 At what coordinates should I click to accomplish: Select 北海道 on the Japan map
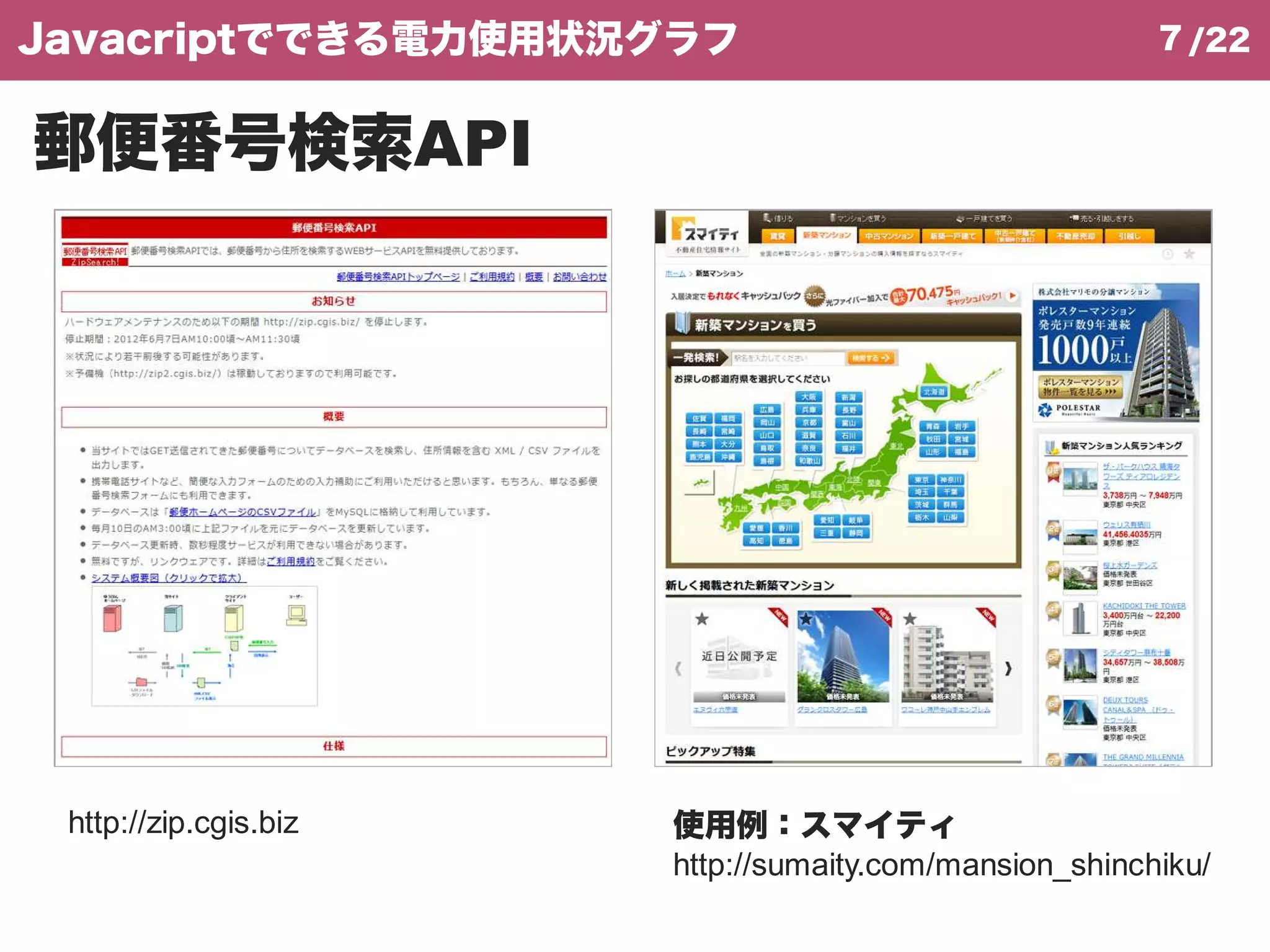point(933,392)
